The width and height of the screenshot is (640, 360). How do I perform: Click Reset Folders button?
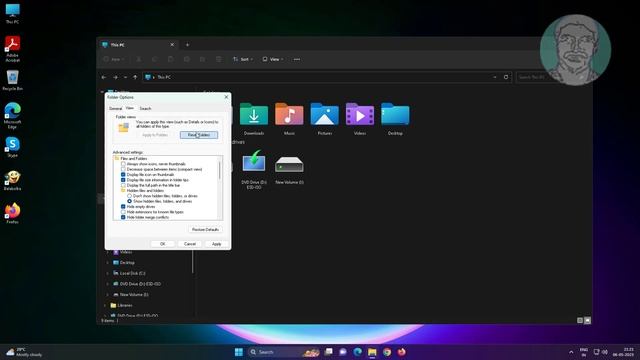tap(199, 135)
